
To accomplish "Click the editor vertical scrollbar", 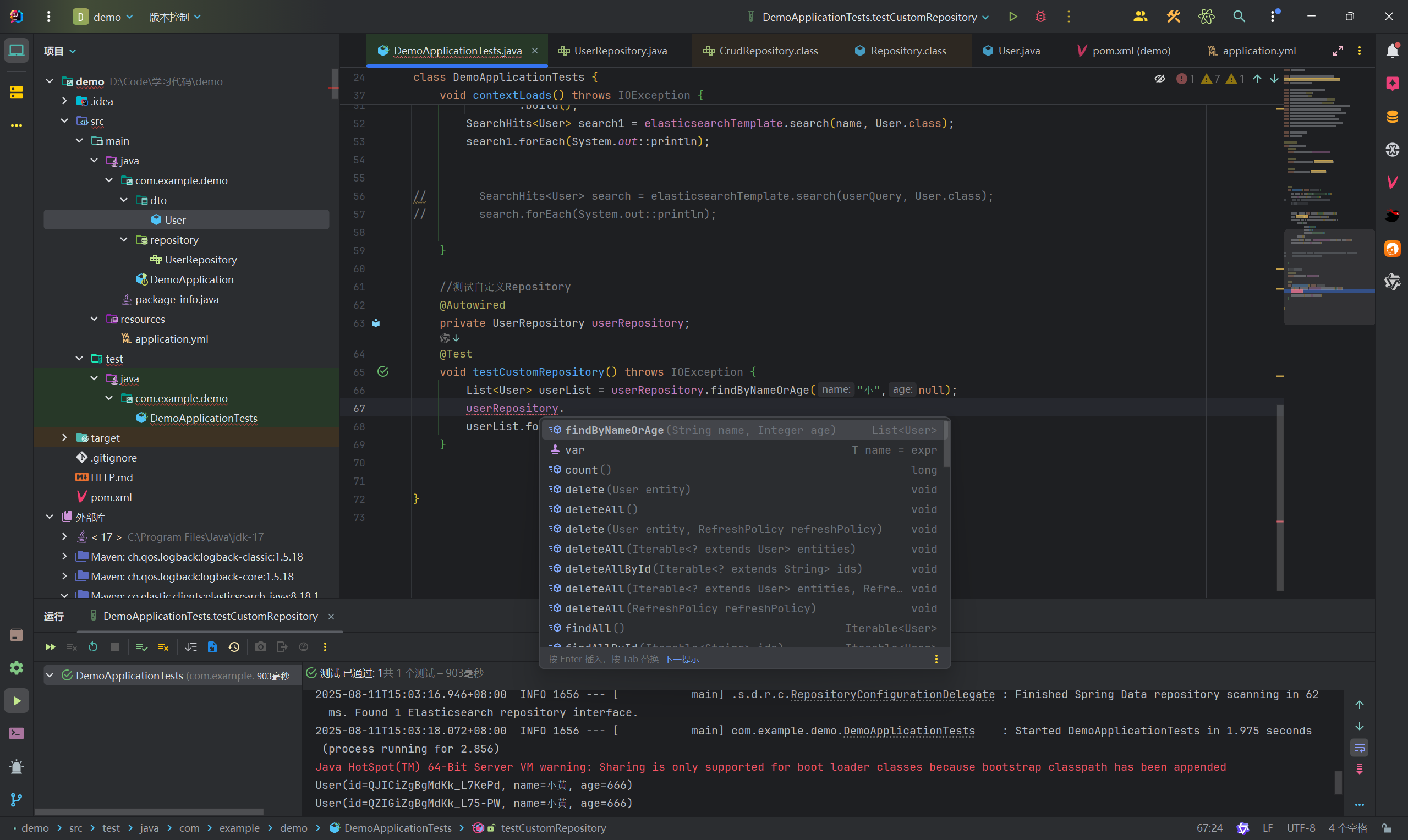I will [1279, 498].
